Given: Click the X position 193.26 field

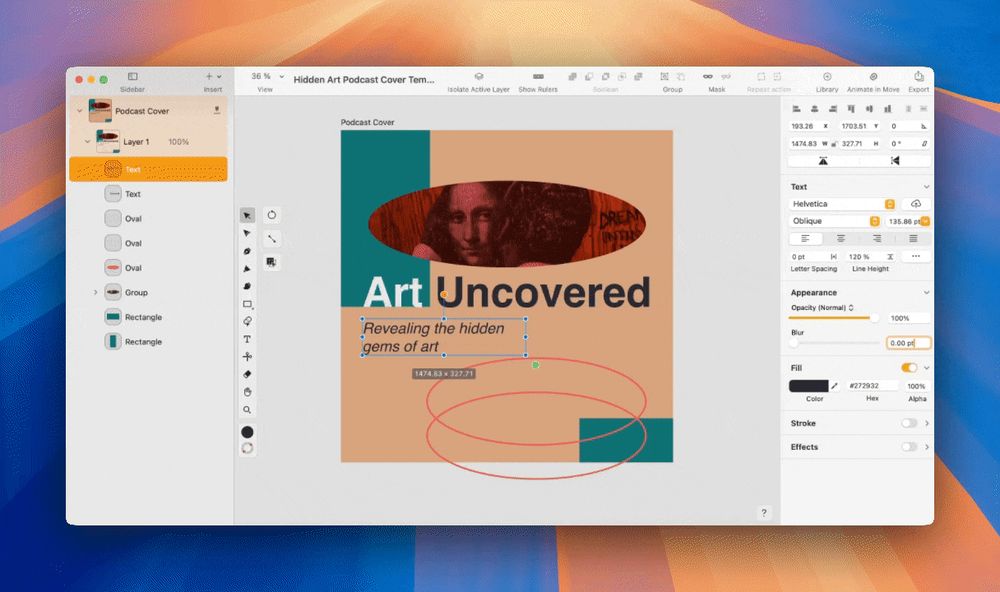Looking at the screenshot, I should coord(810,126).
